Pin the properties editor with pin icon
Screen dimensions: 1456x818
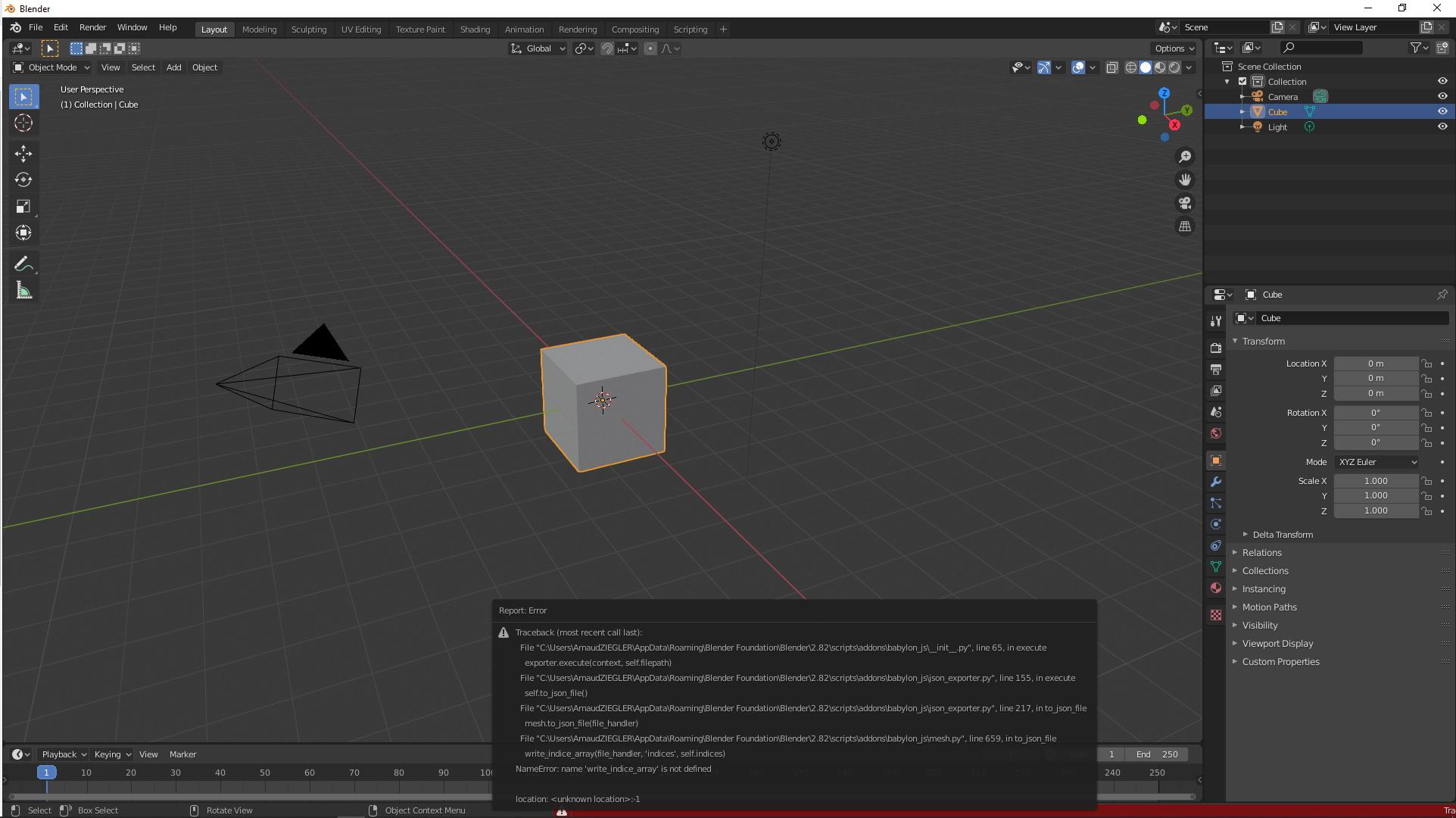(1442, 295)
